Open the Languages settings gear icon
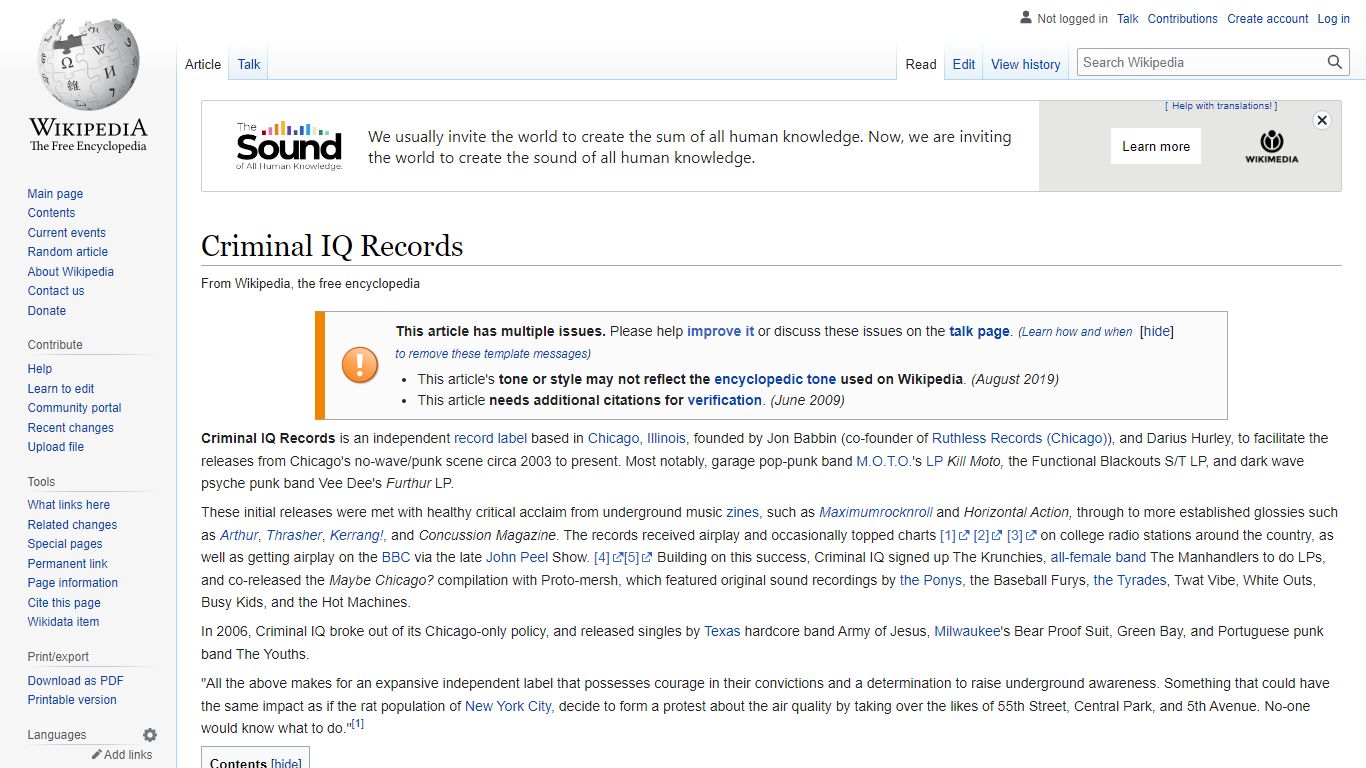This screenshot has height=768, width=1366. (150, 735)
